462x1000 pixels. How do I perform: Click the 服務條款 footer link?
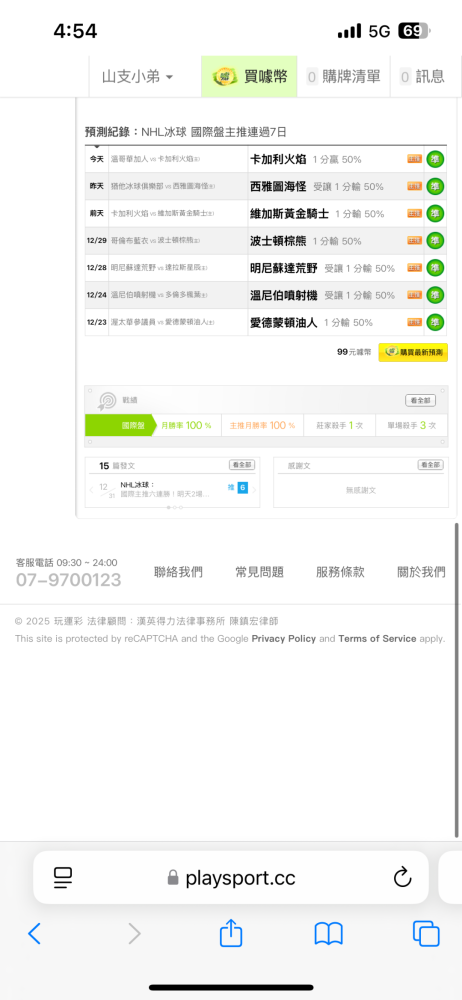pos(340,572)
